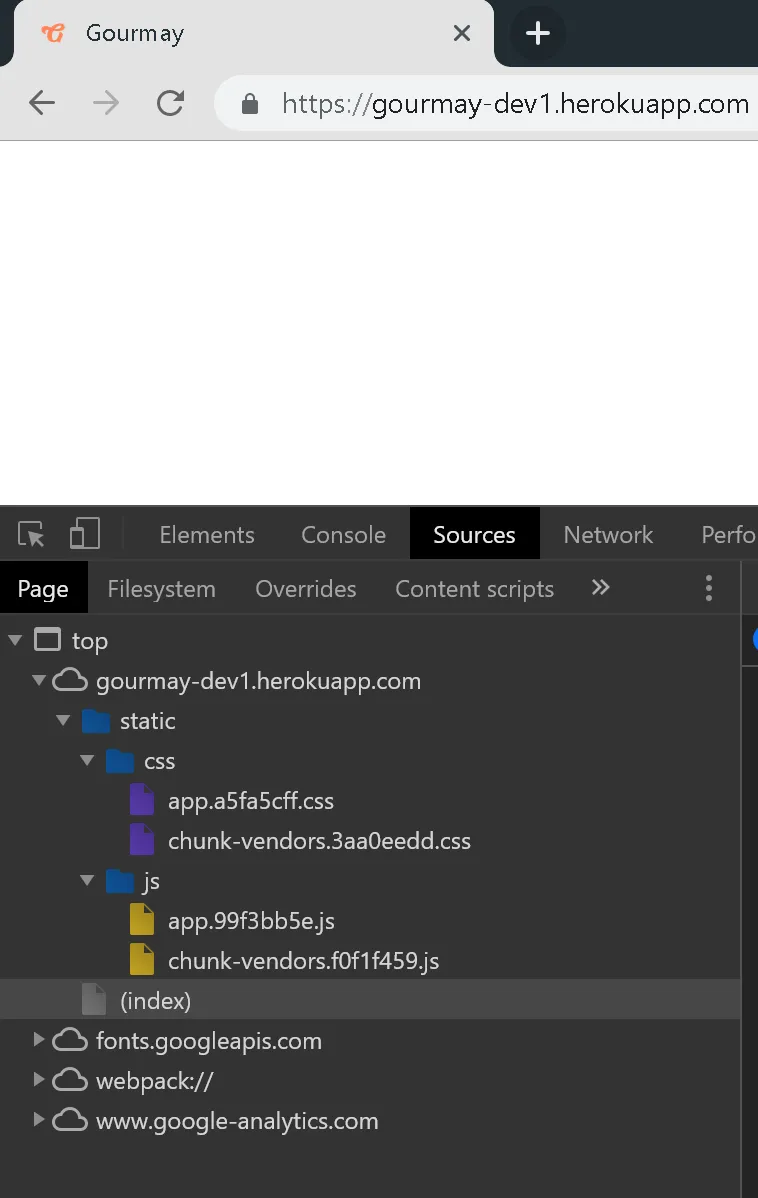This screenshot has width=758, height=1198.
Task: Click chunk-vendors.3aa0eedd.css file icon
Action: pyautogui.click(x=142, y=840)
